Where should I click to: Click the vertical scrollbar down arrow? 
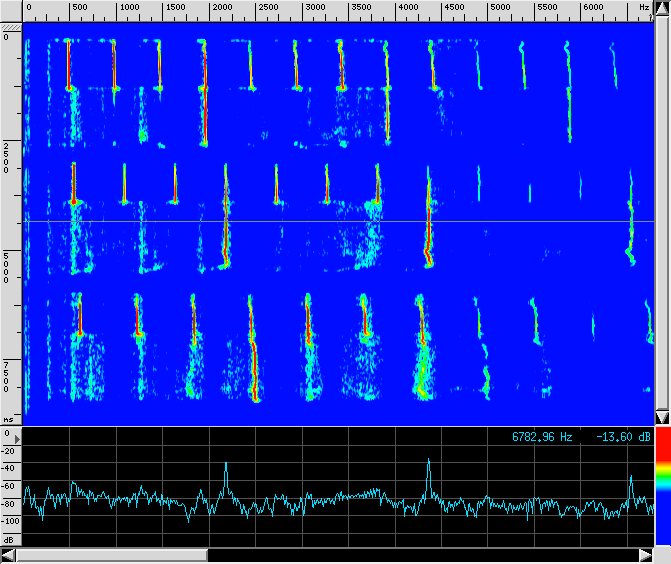point(662,416)
